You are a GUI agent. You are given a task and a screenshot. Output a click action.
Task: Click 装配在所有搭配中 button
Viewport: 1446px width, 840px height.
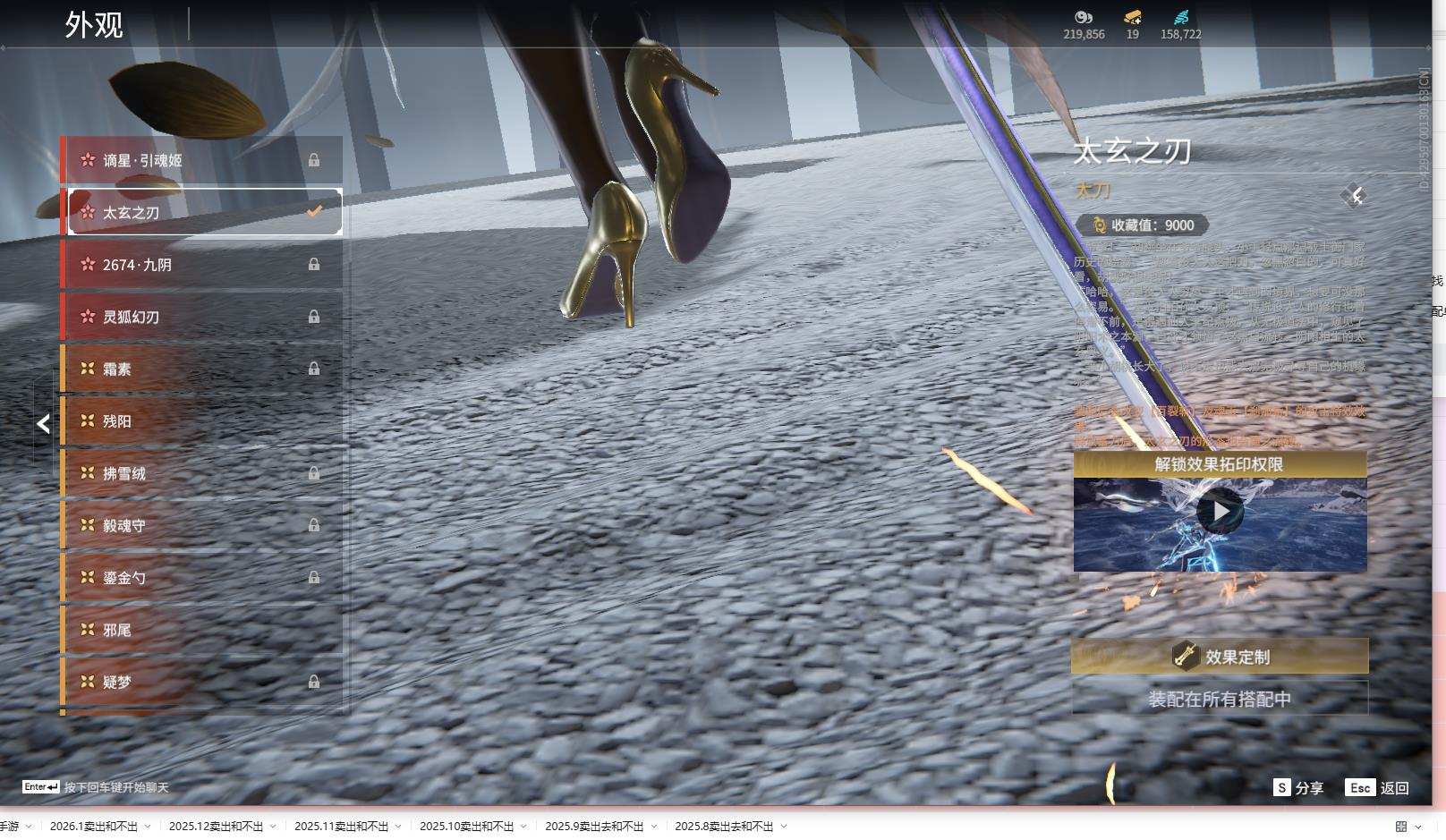point(1220,700)
